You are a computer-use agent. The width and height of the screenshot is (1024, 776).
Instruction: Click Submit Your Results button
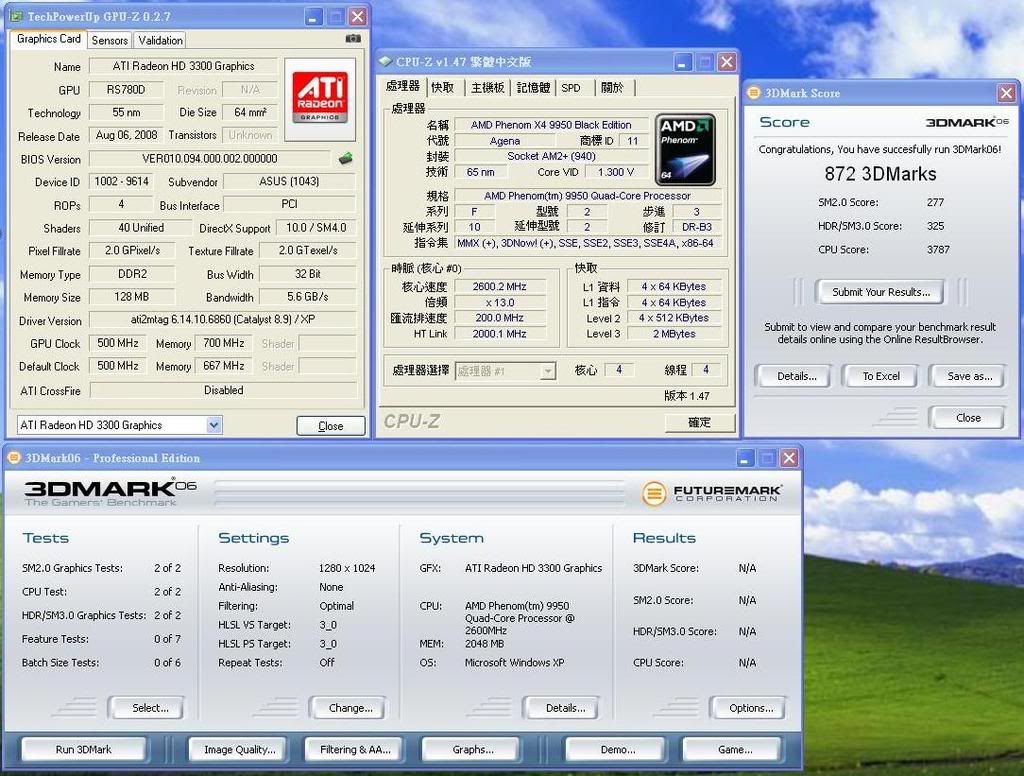pyautogui.click(x=881, y=292)
